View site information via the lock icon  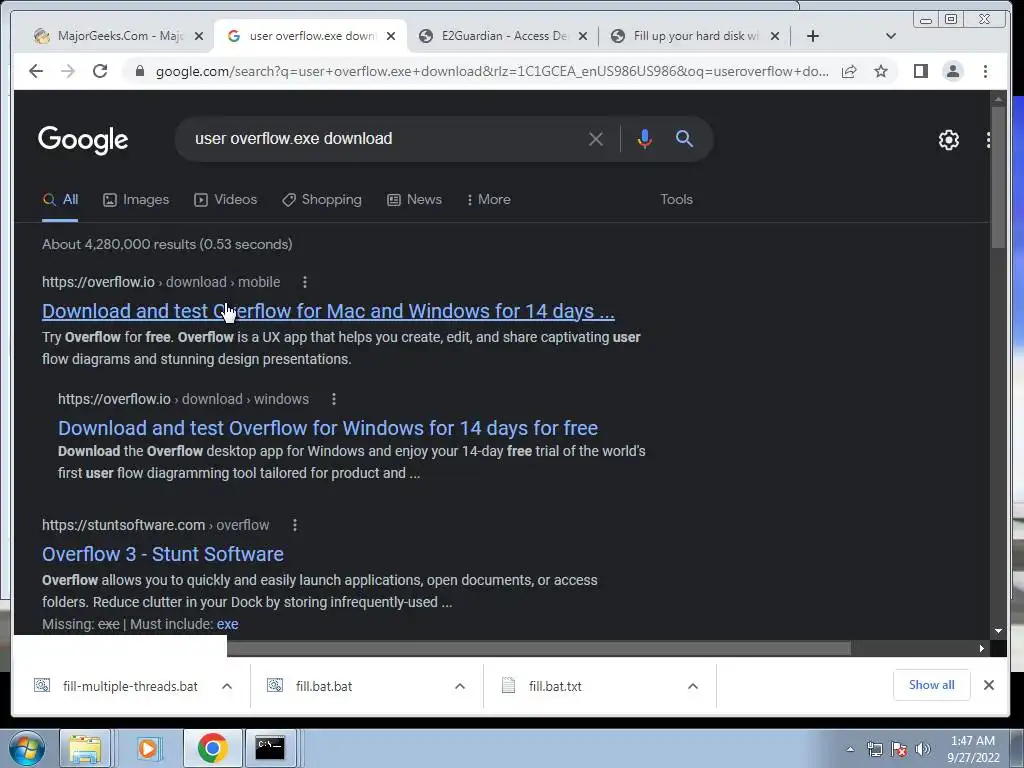click(140, 71)
